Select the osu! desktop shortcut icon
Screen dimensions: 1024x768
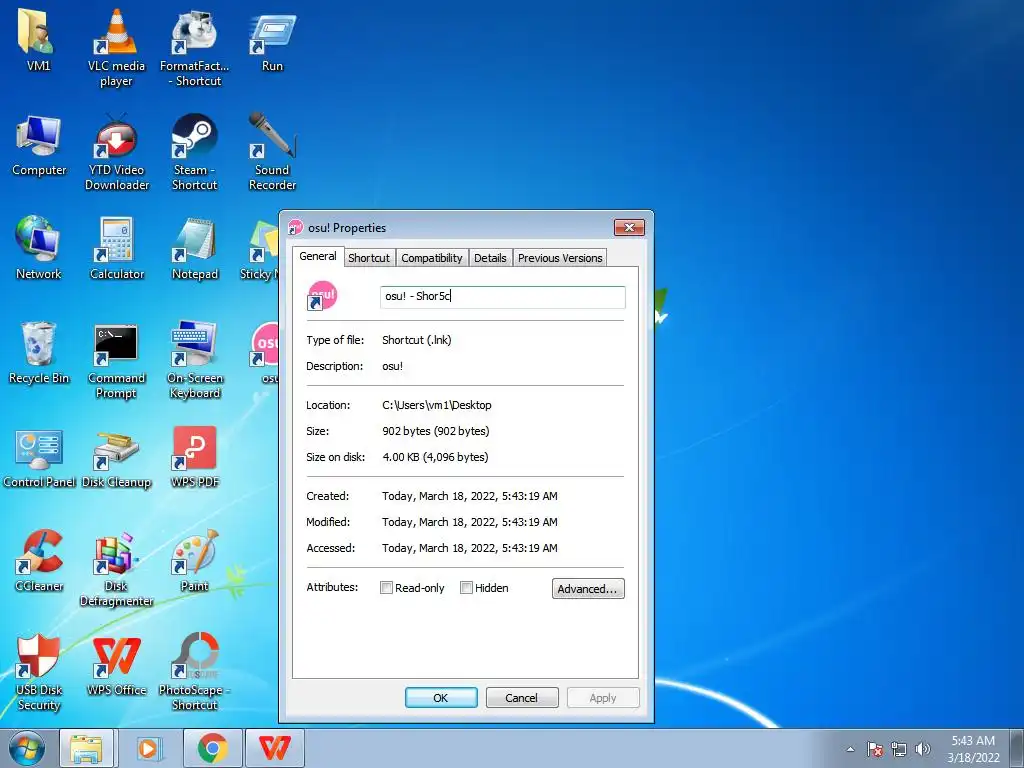click(264, 351)
